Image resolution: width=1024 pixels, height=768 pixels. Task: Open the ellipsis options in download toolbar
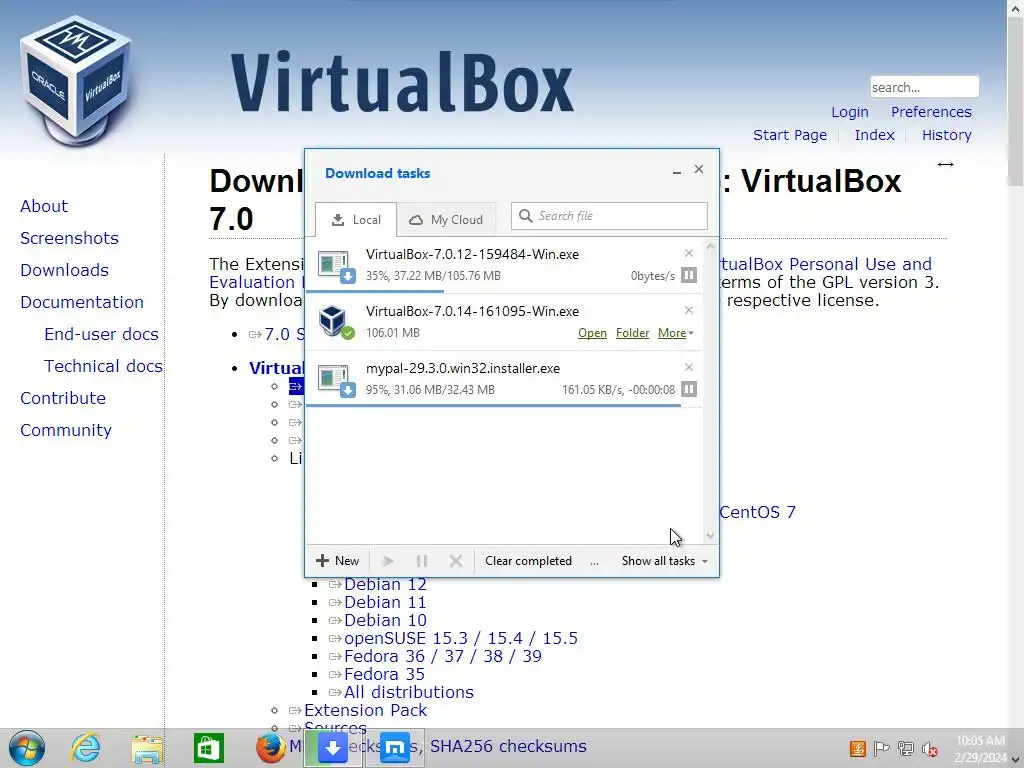pos(594,562)
